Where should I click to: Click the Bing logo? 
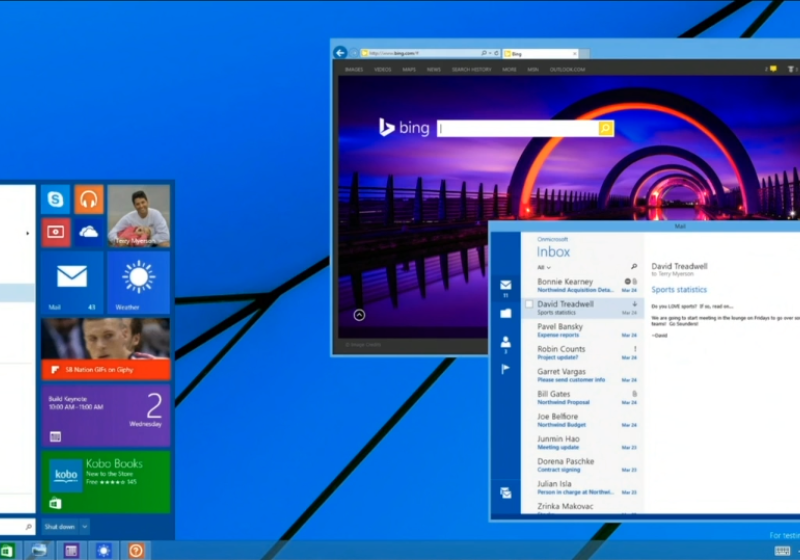[x=404, y=128]
